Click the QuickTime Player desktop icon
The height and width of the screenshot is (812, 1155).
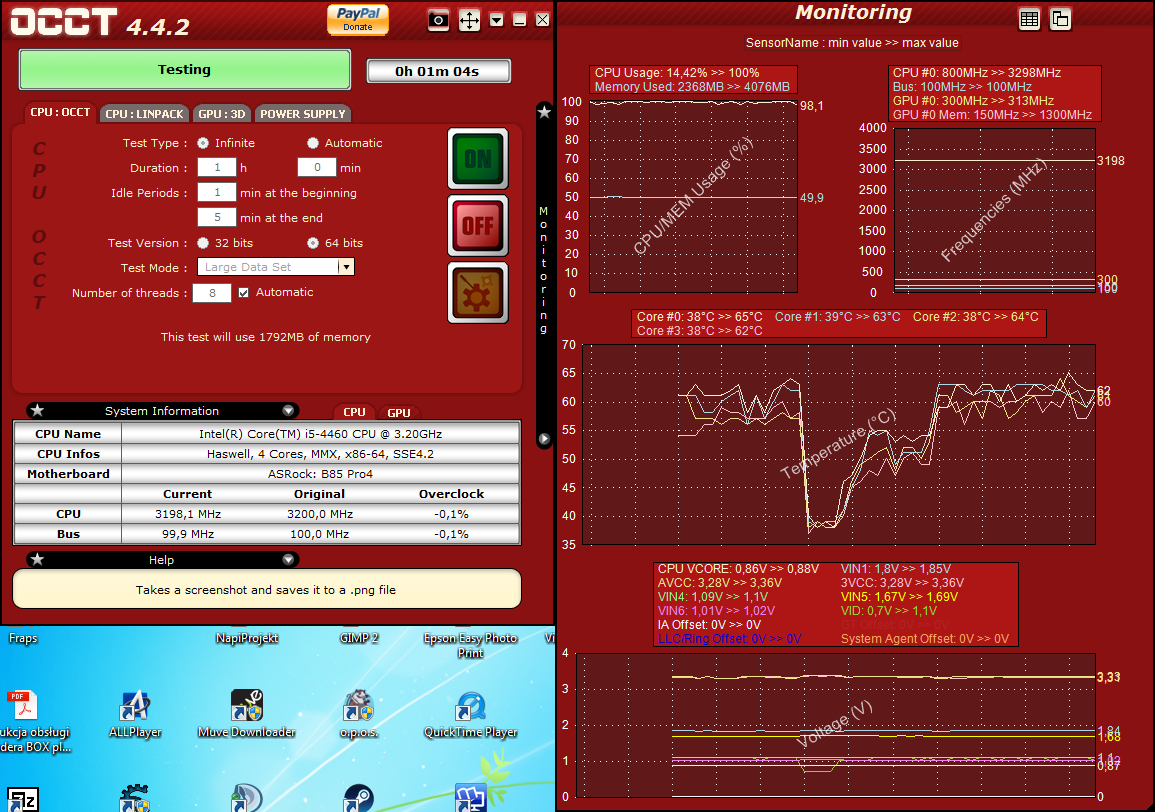point(471,705)
